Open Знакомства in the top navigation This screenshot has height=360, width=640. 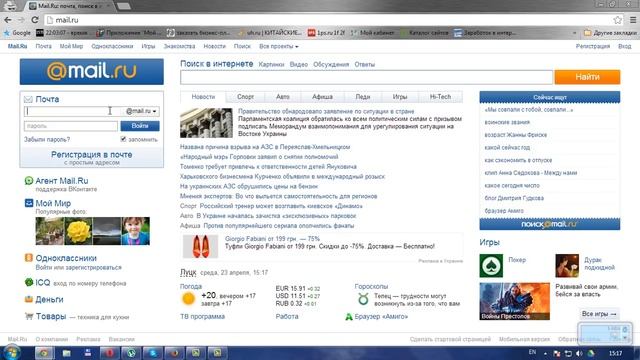(x=179, y=46)
